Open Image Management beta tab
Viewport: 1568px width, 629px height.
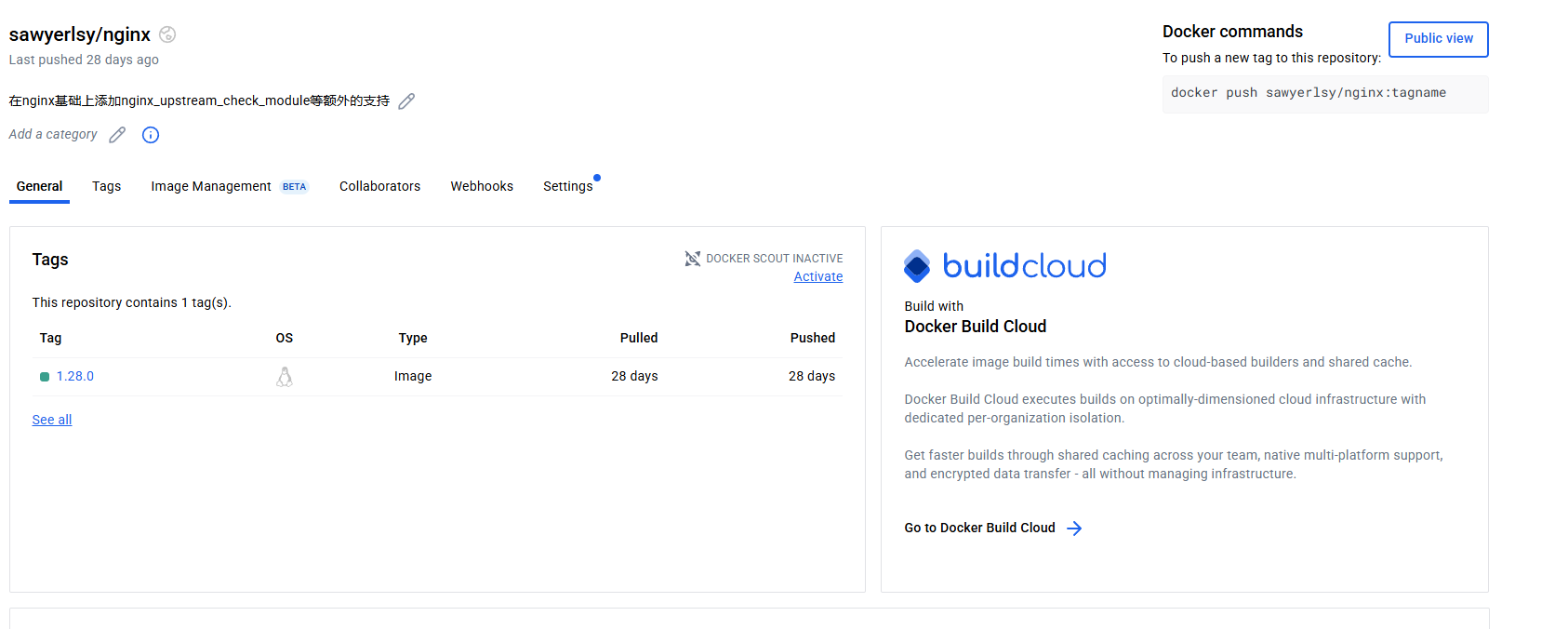230,186
